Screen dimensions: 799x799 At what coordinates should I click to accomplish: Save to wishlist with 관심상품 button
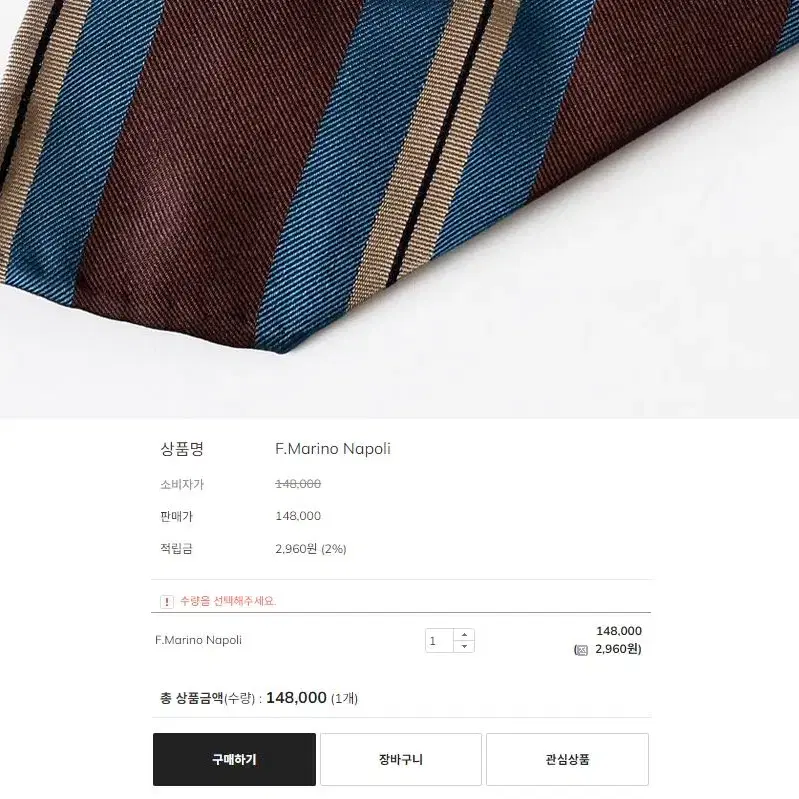coord(567,759)
